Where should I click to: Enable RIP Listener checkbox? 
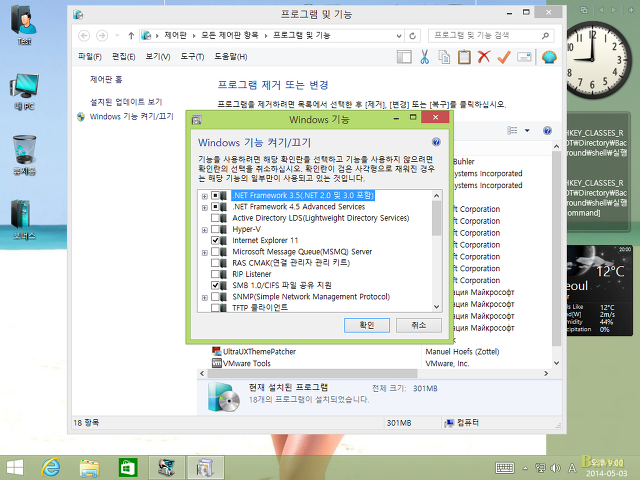pos(215,274)
